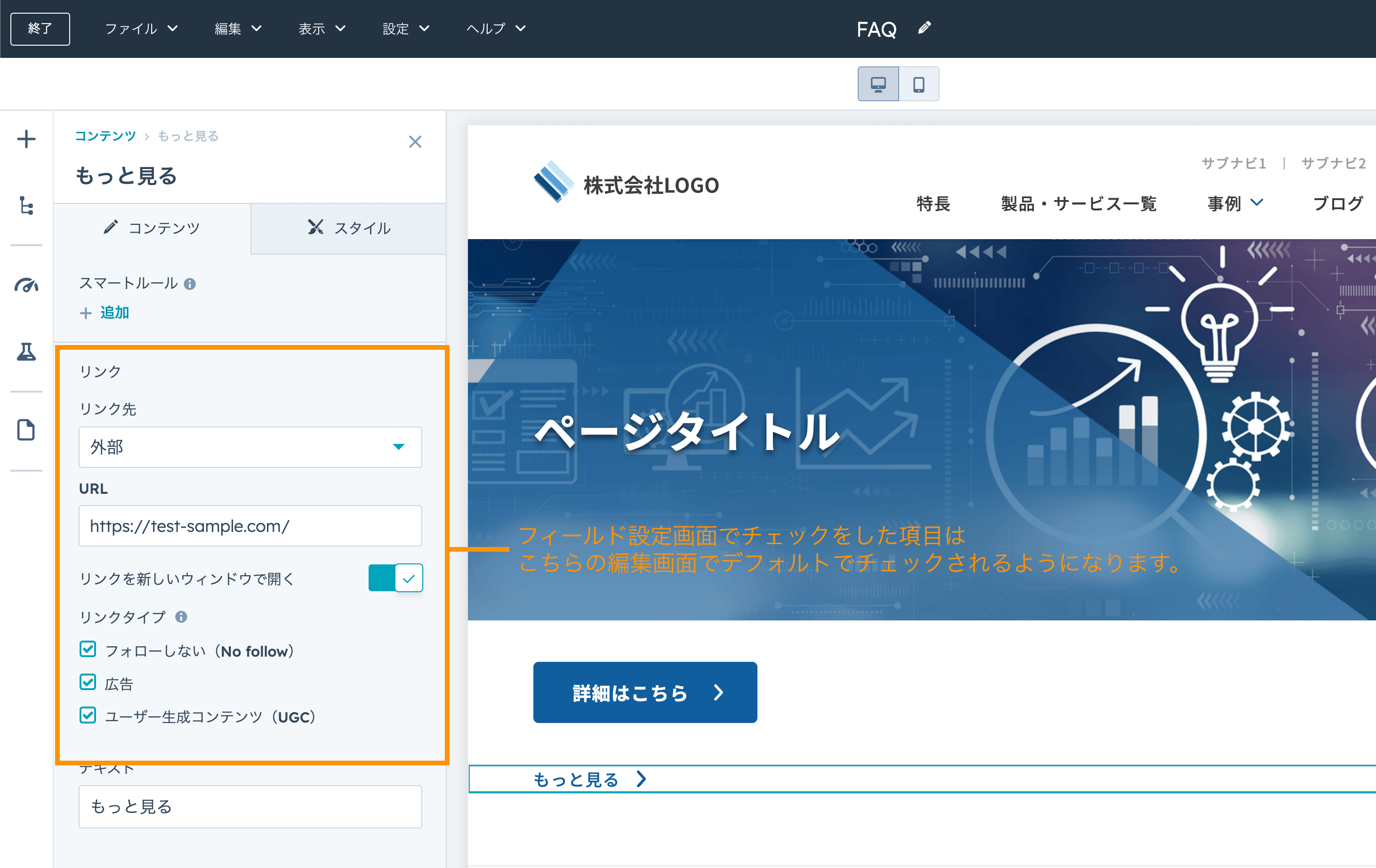Click the URL input field
Screen dimensions: 1376x868
[250, 526]
